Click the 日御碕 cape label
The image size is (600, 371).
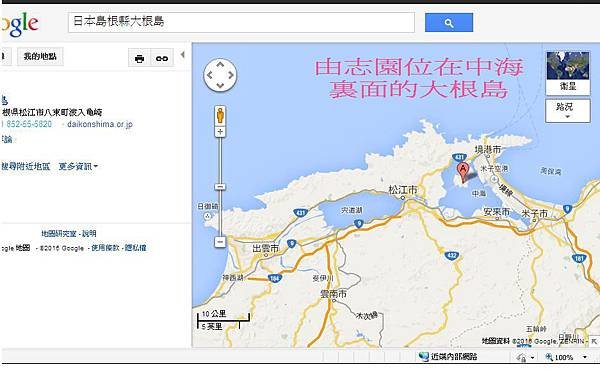(x=208, y=207)
